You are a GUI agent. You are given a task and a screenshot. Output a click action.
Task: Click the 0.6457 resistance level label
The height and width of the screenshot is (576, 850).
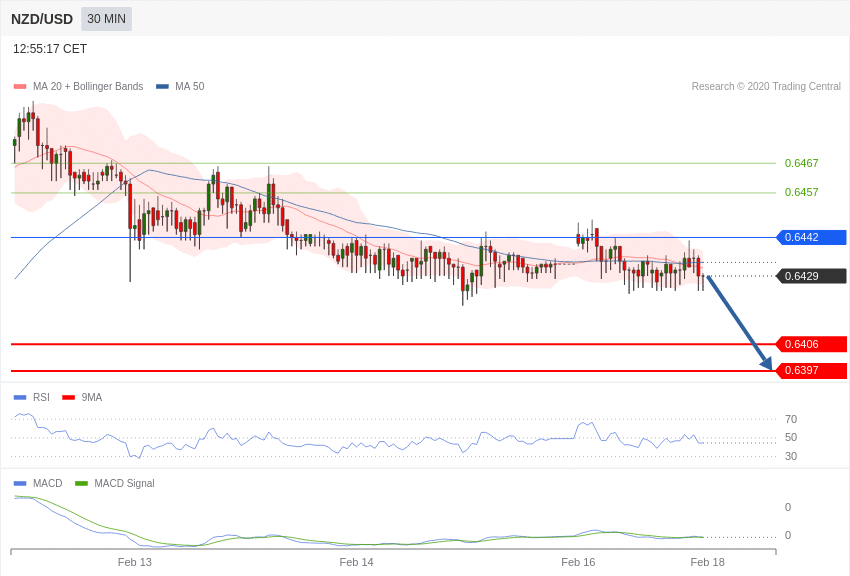(x=801, y=192)
